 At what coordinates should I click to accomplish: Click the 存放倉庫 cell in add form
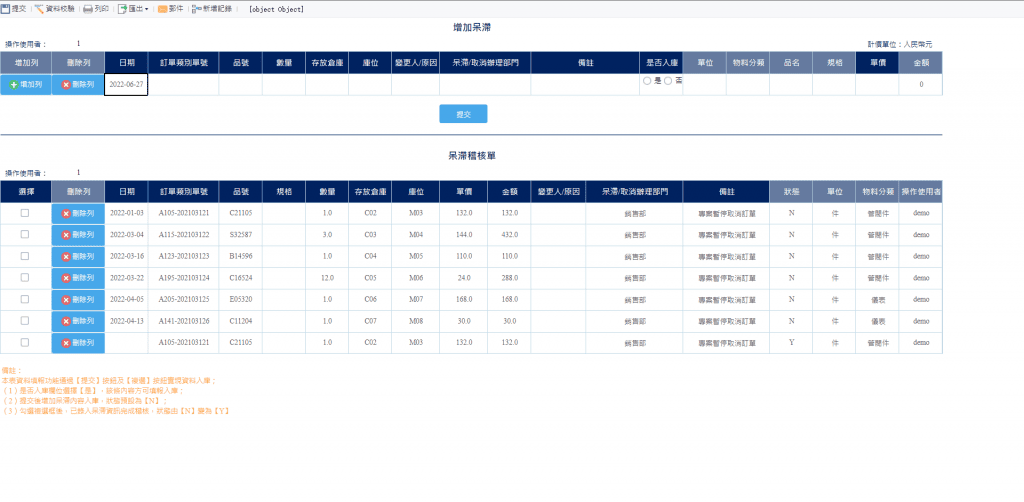[x=327, y=85]
